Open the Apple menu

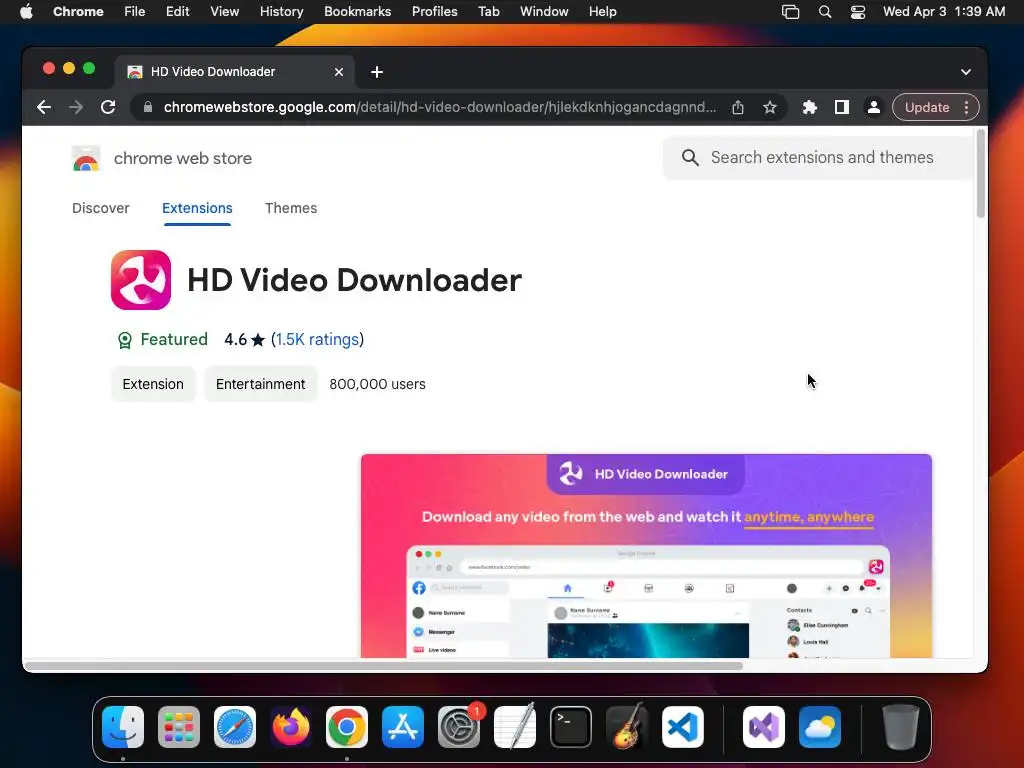coord(26,12)
